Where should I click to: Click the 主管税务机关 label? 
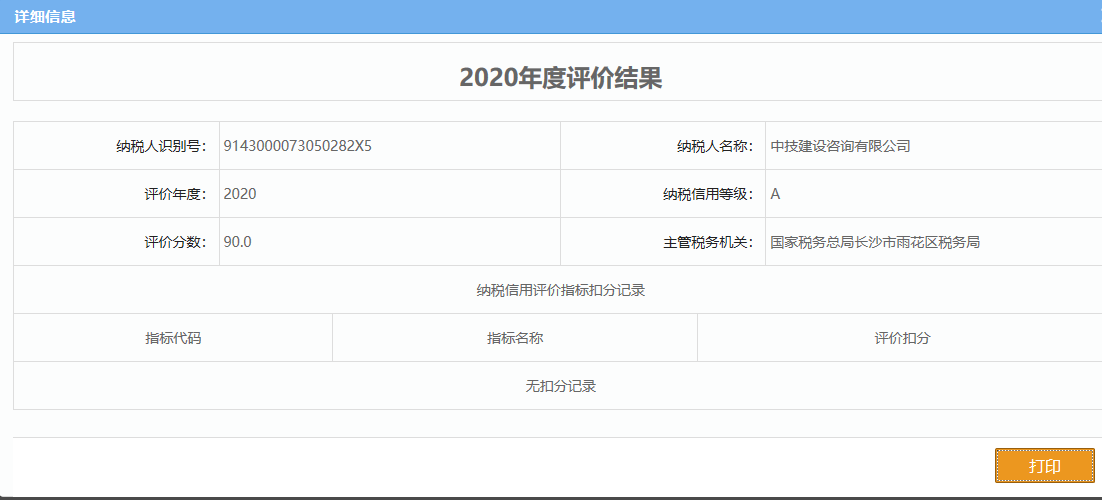(x=708, y=243)
